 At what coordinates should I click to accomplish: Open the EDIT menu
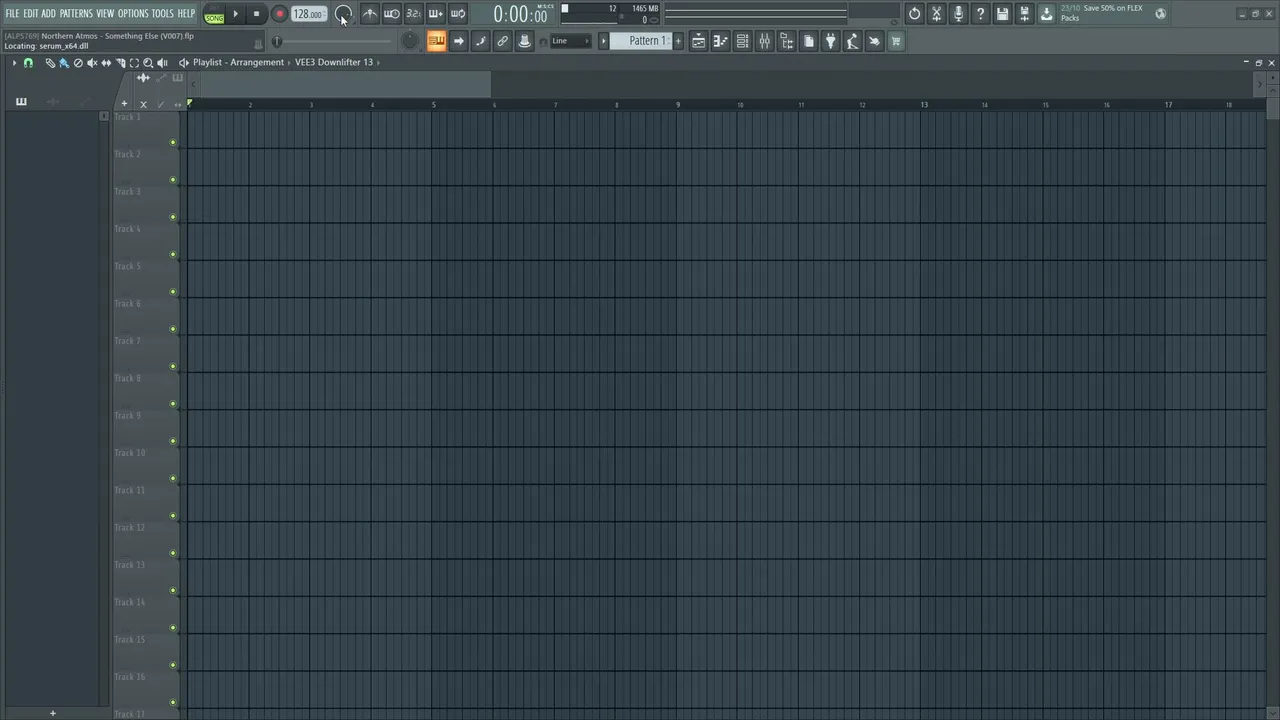[31, 14]
